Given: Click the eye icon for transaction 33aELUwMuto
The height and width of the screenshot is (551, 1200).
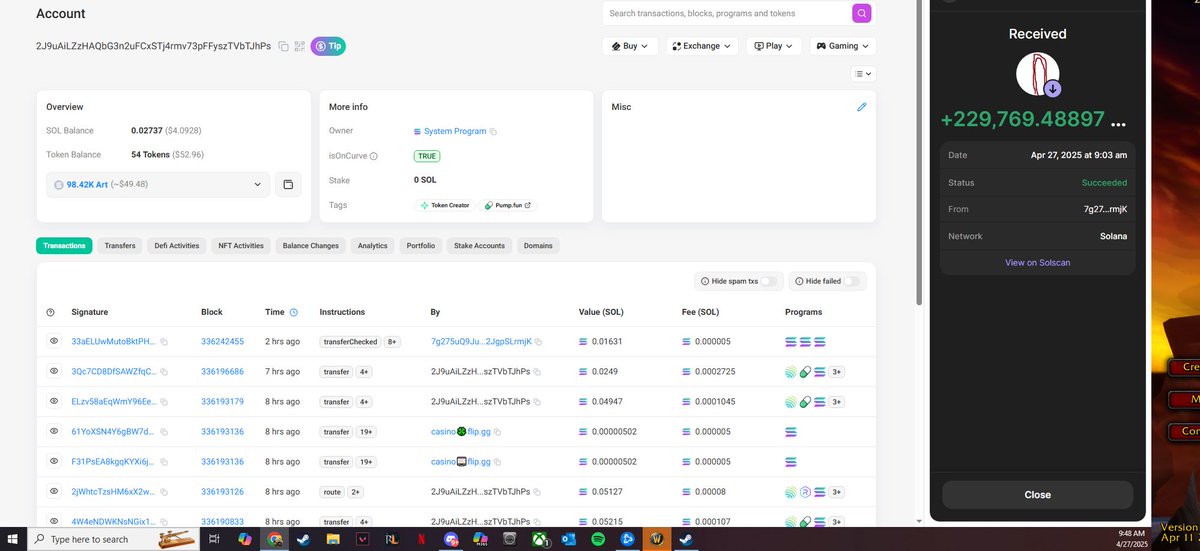Looking at the screenshot, I should (x=55, y=341).
